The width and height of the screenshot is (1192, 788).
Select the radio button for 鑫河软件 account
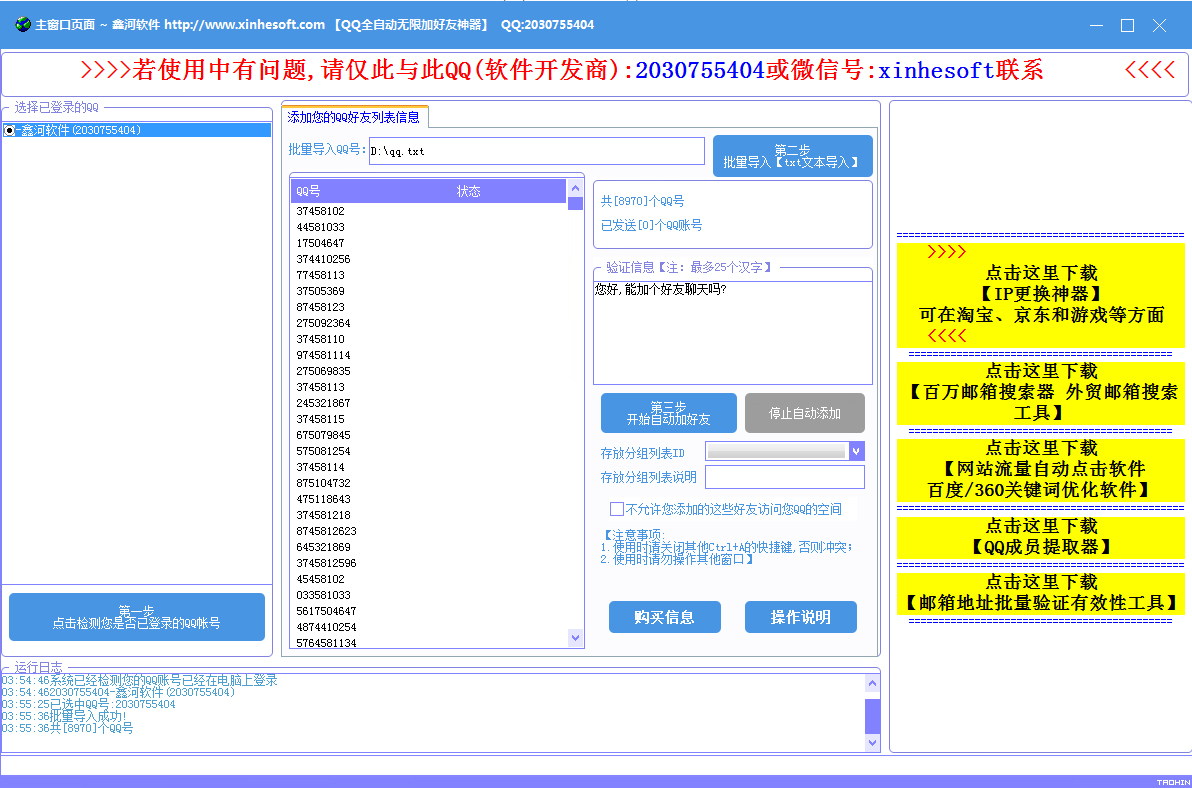[9, 131]
